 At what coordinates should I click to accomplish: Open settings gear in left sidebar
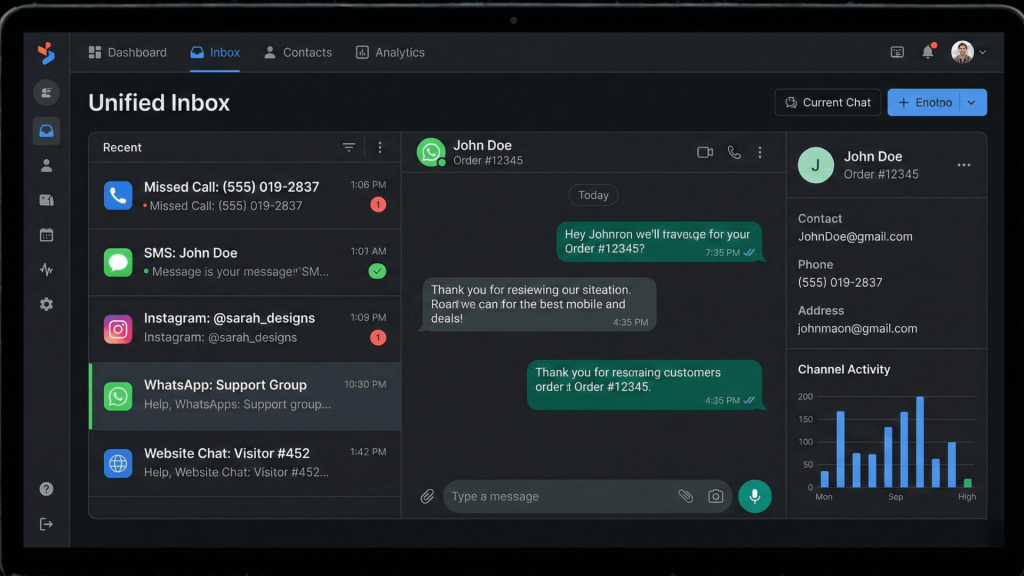[46, 304]
